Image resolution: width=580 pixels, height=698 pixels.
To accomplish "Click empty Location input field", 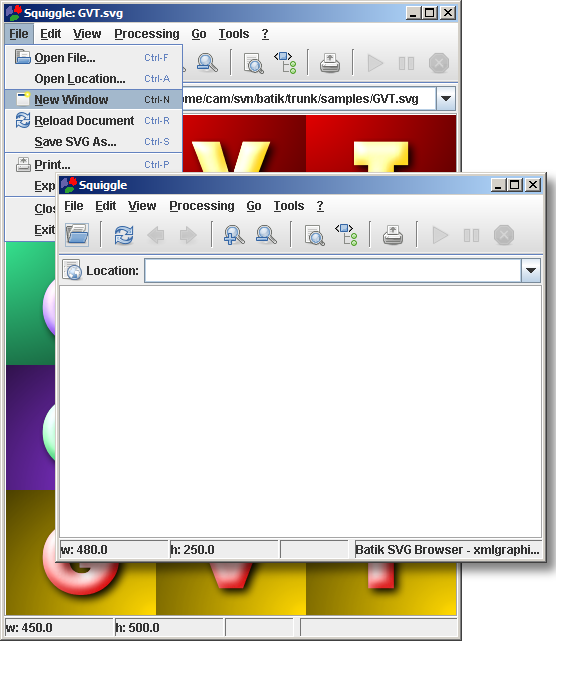I will pyautogui.click(x=333, y=270).
